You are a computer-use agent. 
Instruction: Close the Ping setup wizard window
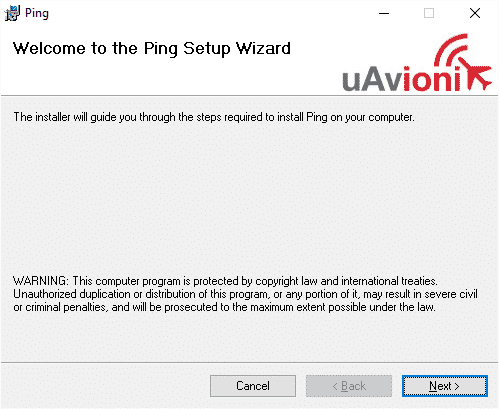click(x=475, y=13)
